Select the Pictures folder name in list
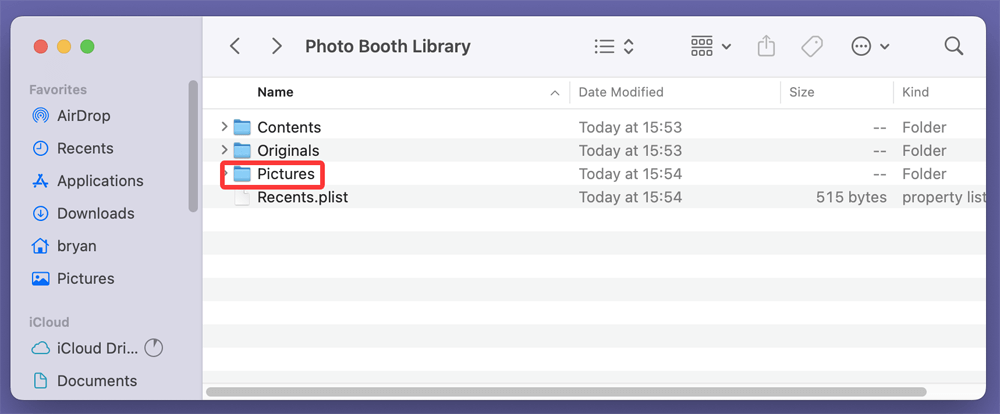This screenshot has height=414, width=1000. click(286, 174)
